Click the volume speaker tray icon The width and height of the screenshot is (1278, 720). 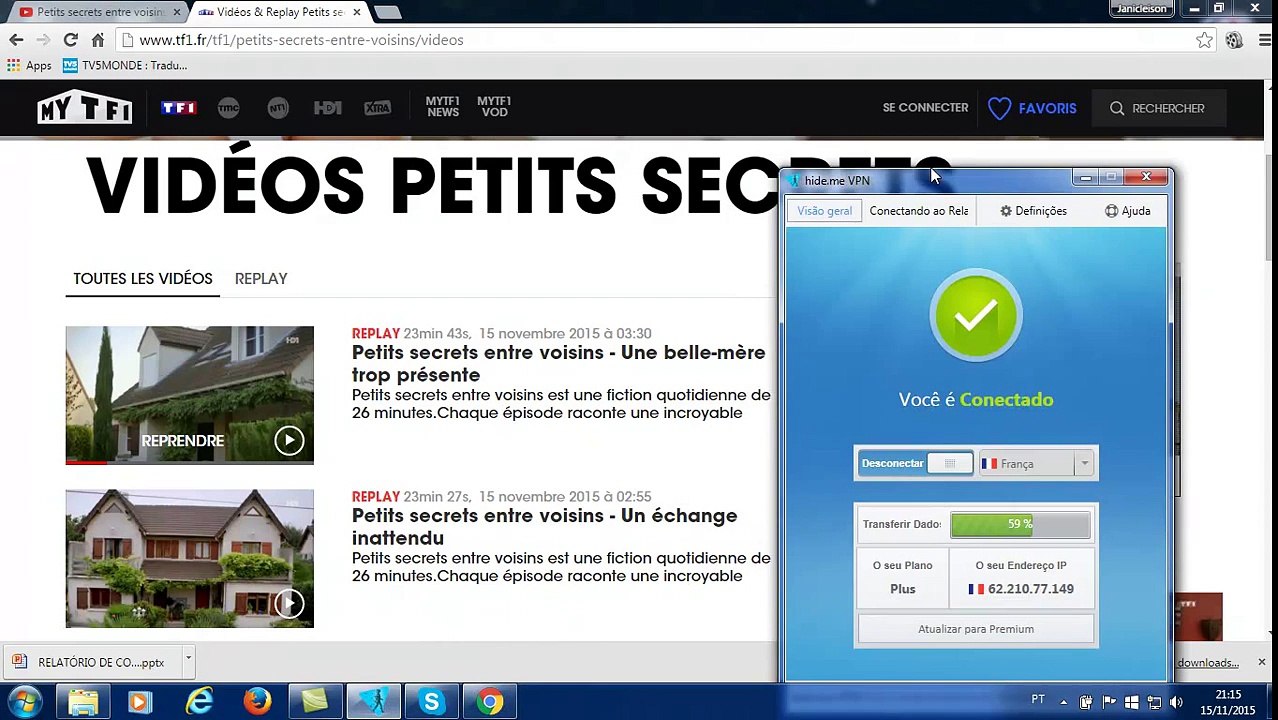click(x=1176, y=702)
